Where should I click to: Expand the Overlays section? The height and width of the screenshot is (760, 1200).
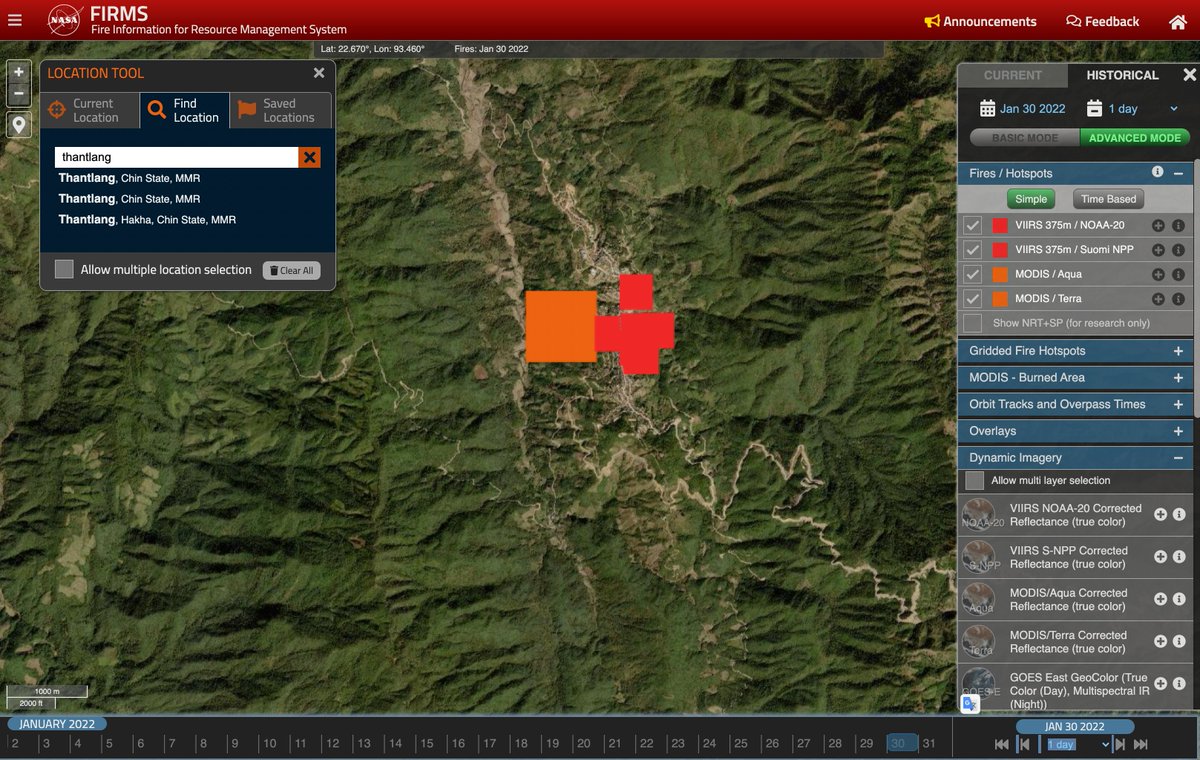coord(1178,432)
